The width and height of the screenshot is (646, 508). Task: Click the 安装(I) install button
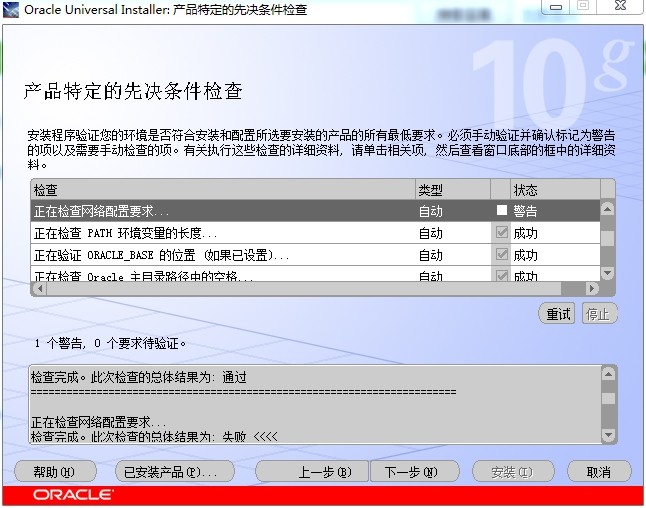click(x=513, y=472)
